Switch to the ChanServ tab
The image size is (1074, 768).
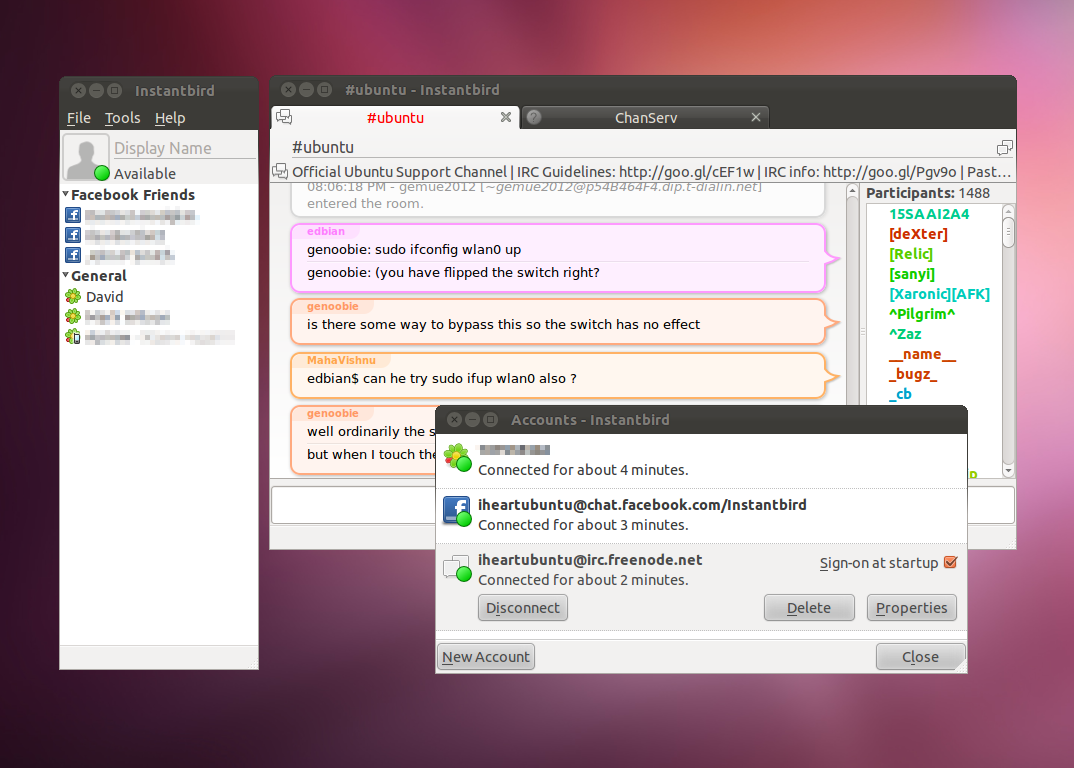click(x=645, y=117)
